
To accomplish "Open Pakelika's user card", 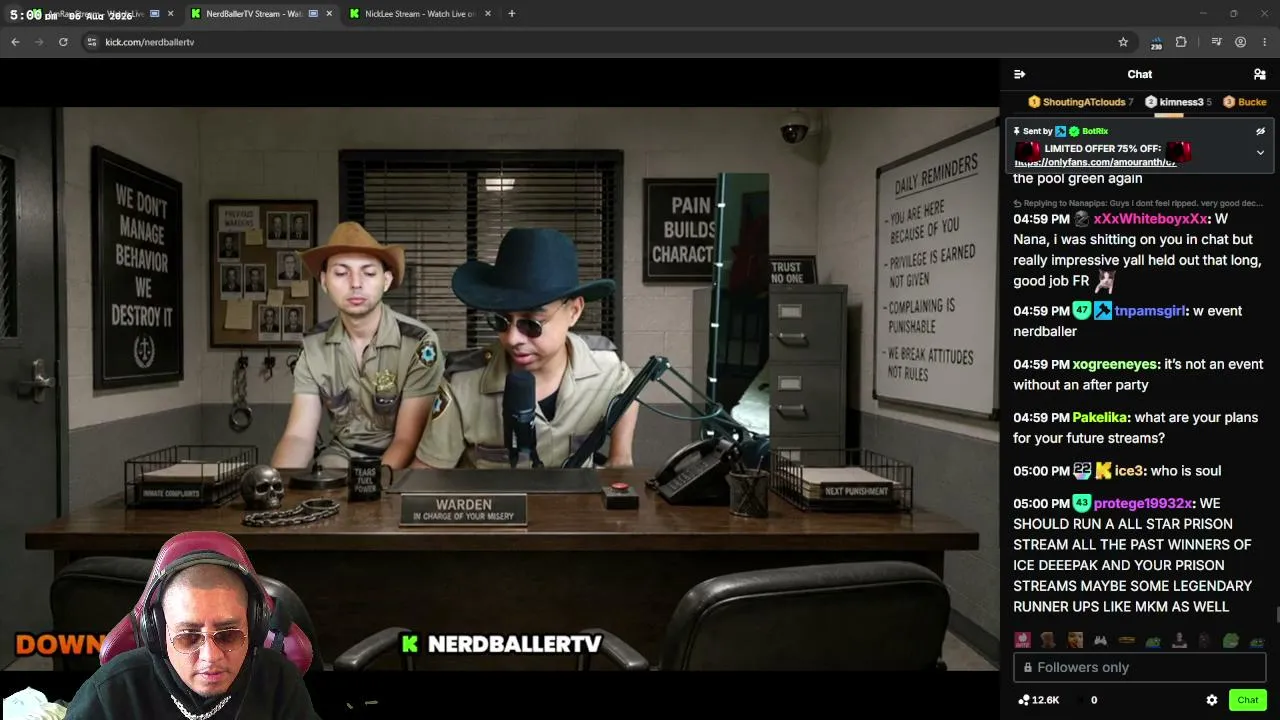I will point(1100,417).
